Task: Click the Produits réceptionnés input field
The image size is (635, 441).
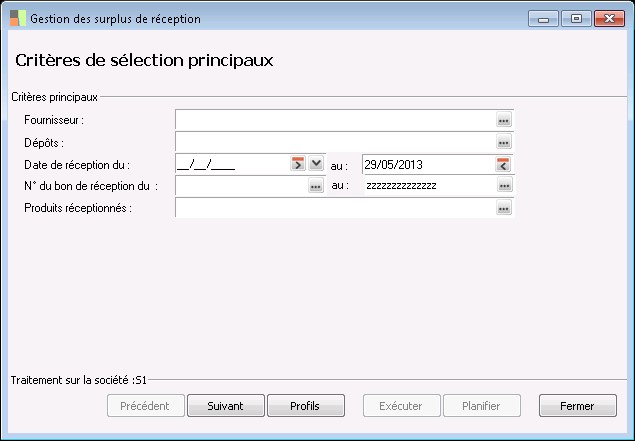Action: pos(335,209)
